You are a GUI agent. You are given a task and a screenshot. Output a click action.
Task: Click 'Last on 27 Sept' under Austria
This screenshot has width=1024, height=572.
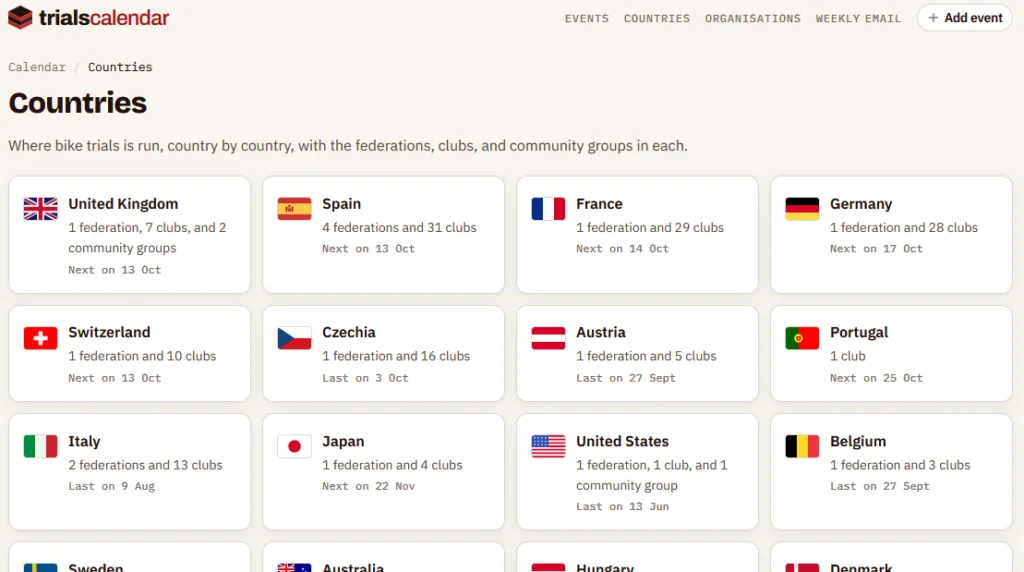click(x=626, y=378)
